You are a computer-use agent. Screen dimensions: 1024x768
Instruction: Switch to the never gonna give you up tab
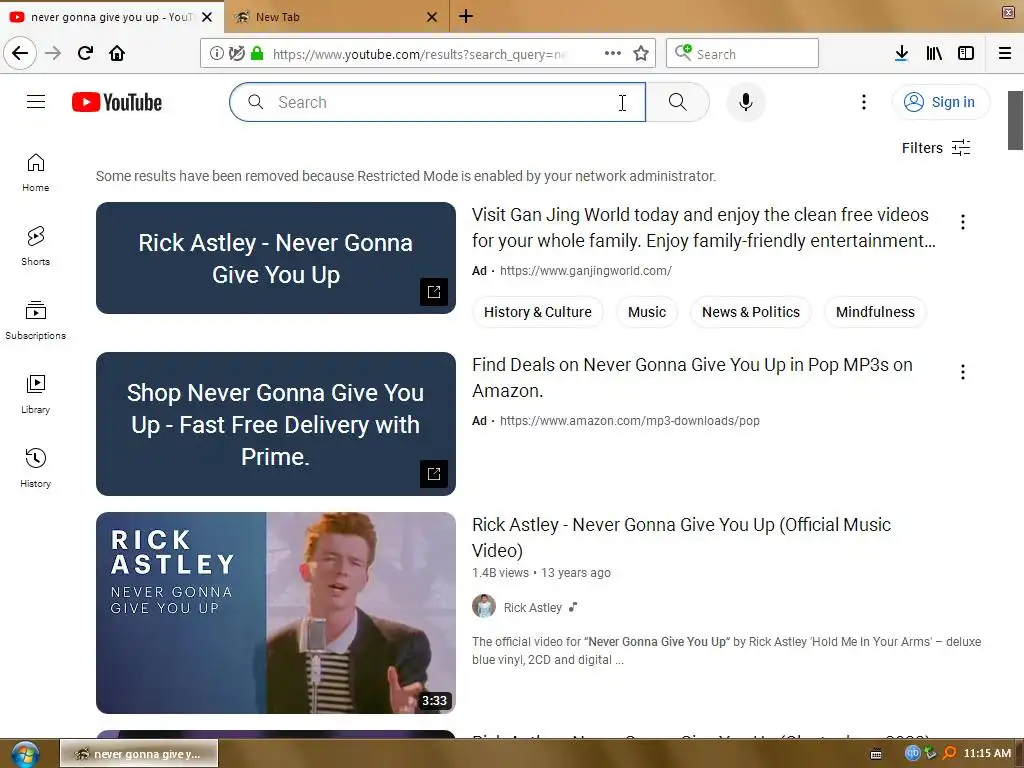[111, 17]
